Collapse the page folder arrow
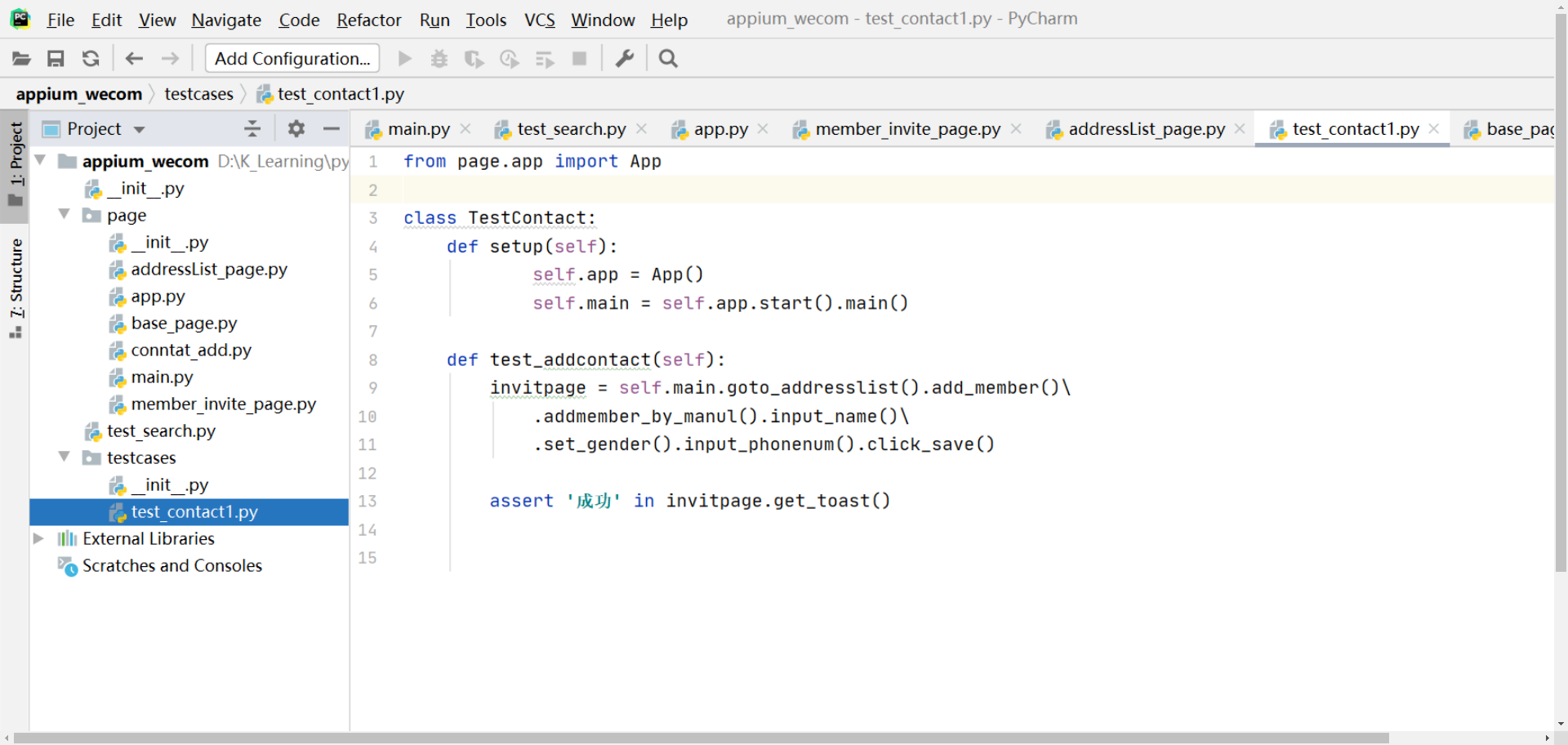1568x745 pixels. click(65, 215)
